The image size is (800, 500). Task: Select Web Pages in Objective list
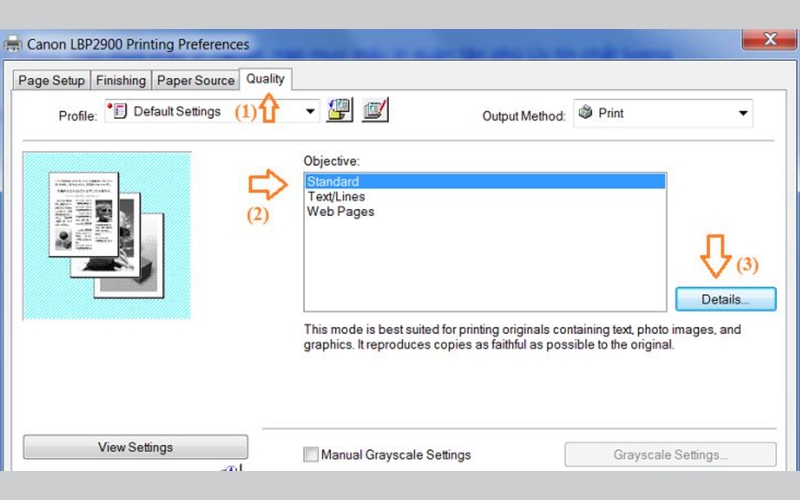pyautogui.click(x=485, y=211)
